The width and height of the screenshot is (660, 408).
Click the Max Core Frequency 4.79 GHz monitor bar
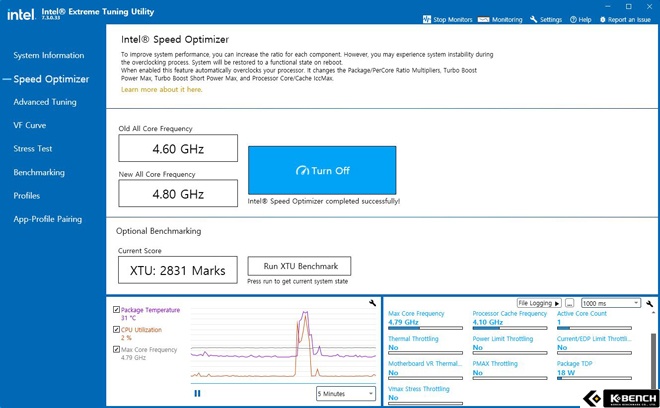click(x=425, y=328)
